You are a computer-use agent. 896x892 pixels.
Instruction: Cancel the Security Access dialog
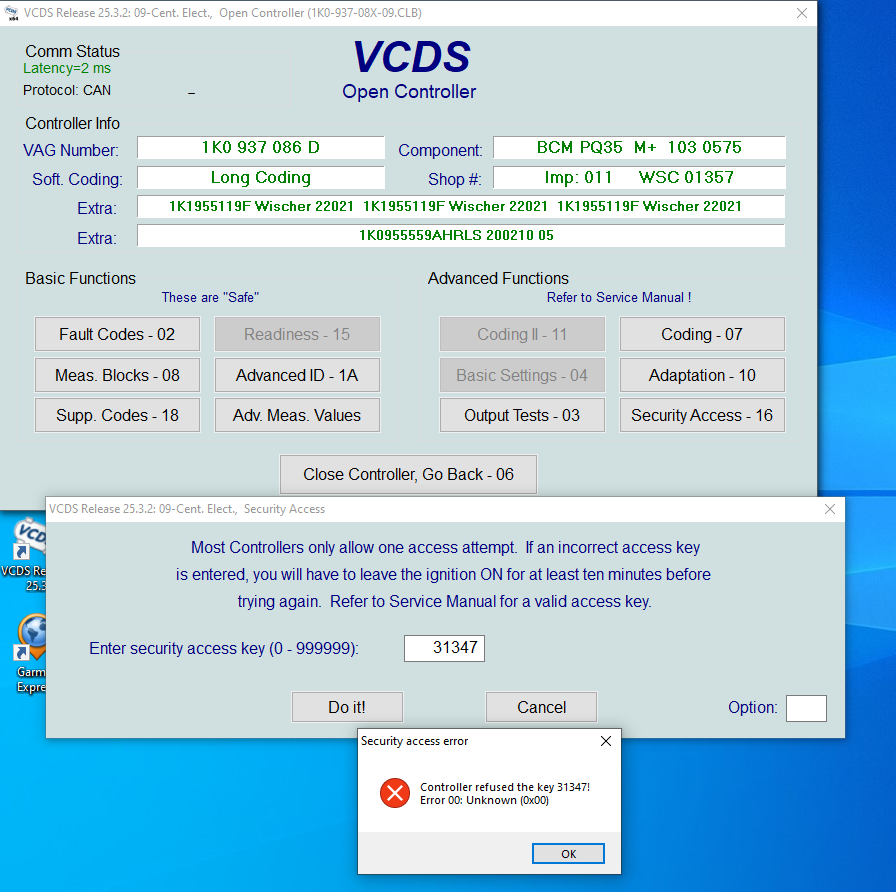541,707
